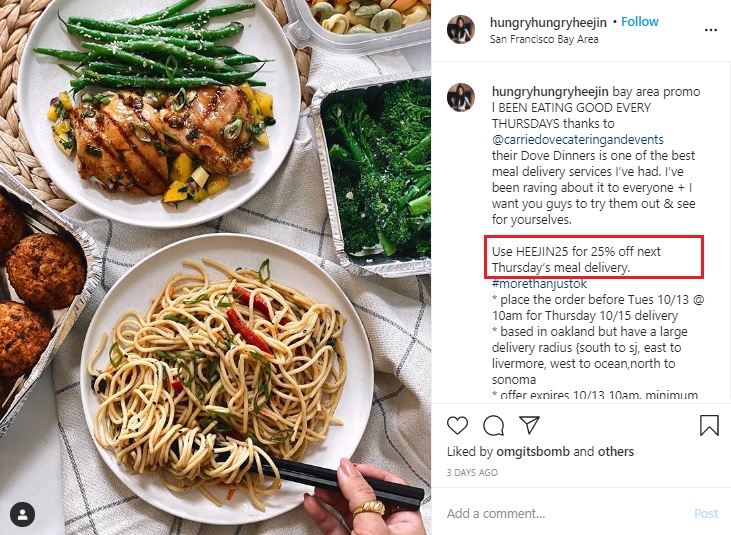View others who liked the post
Viewport: 731px width, 535px height.
616,452
